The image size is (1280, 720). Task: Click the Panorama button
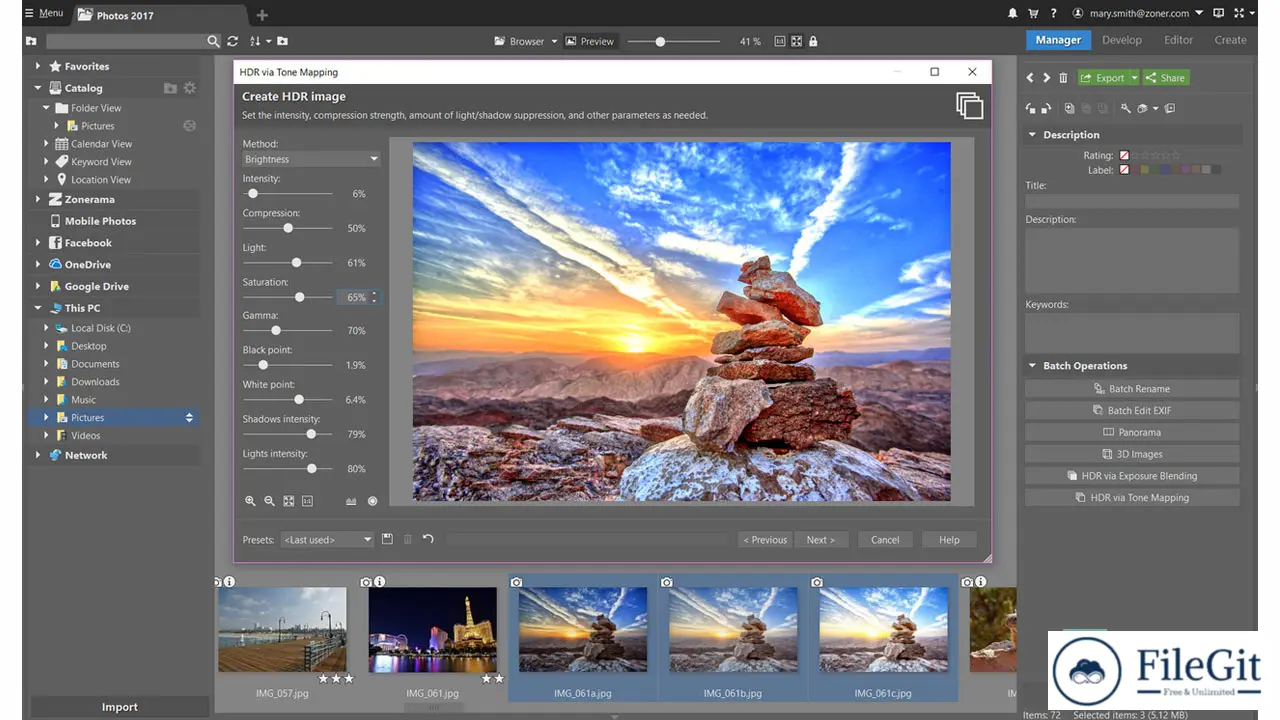point(1132,432)
